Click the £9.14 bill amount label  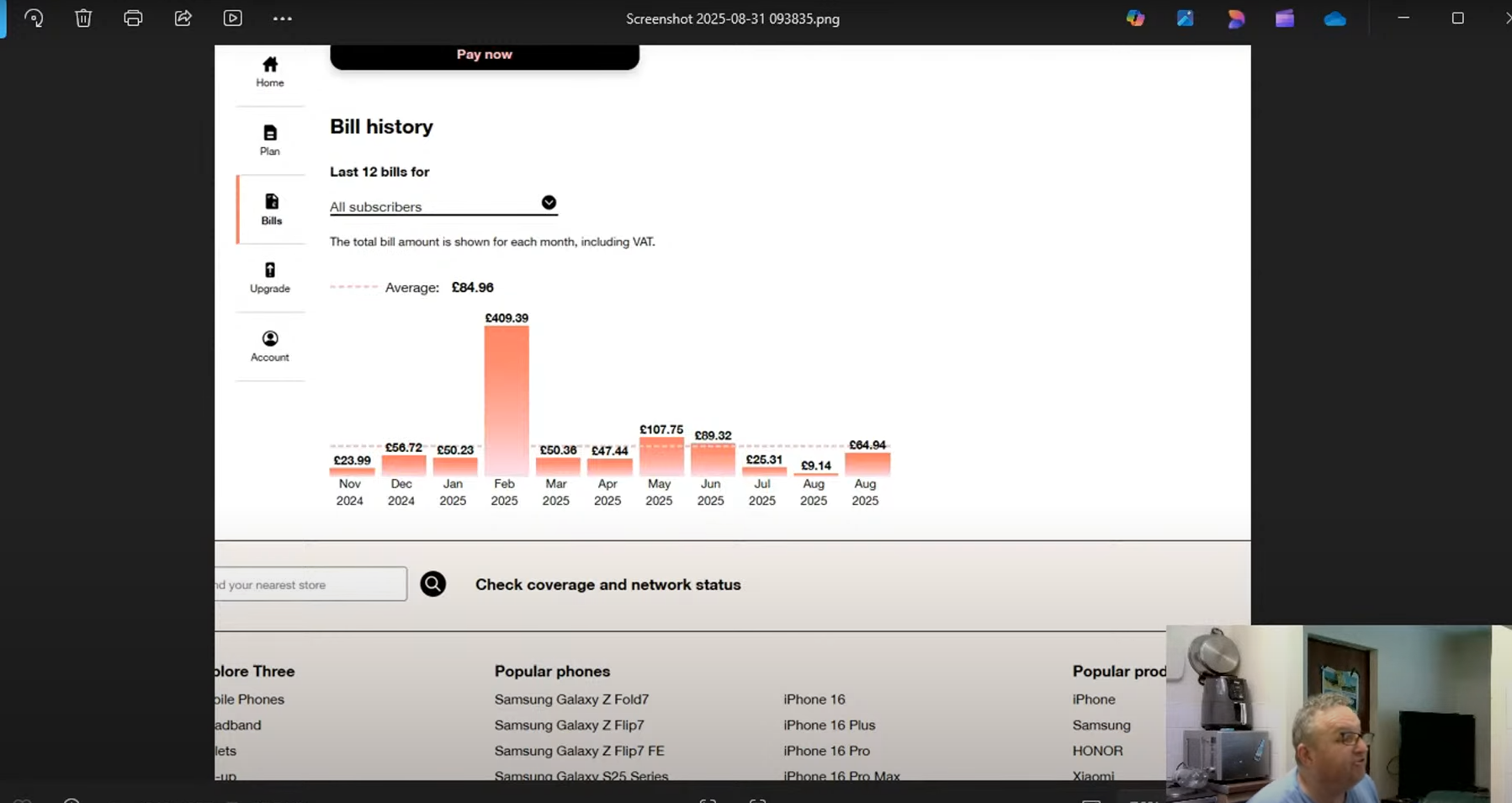816,465
